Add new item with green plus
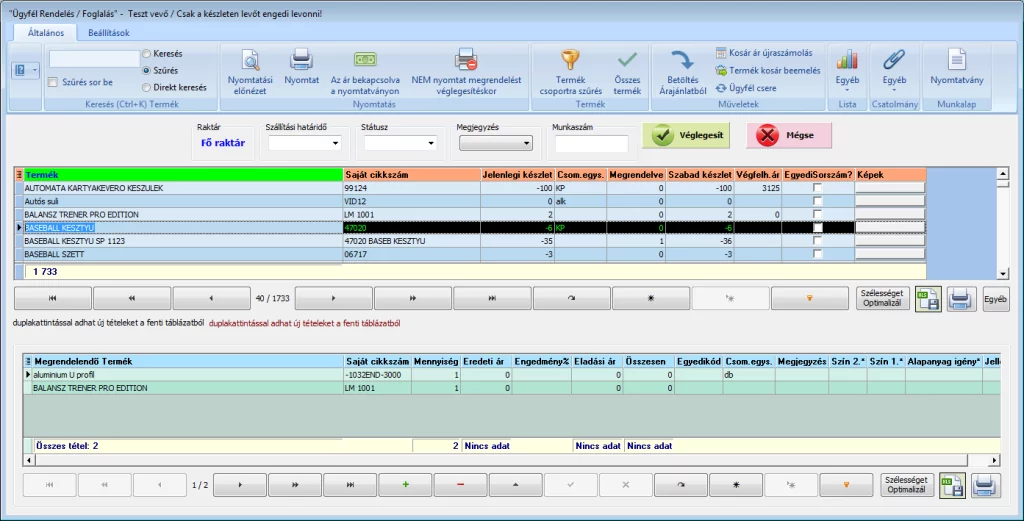1024x521 pixels. tap(406, 485)
